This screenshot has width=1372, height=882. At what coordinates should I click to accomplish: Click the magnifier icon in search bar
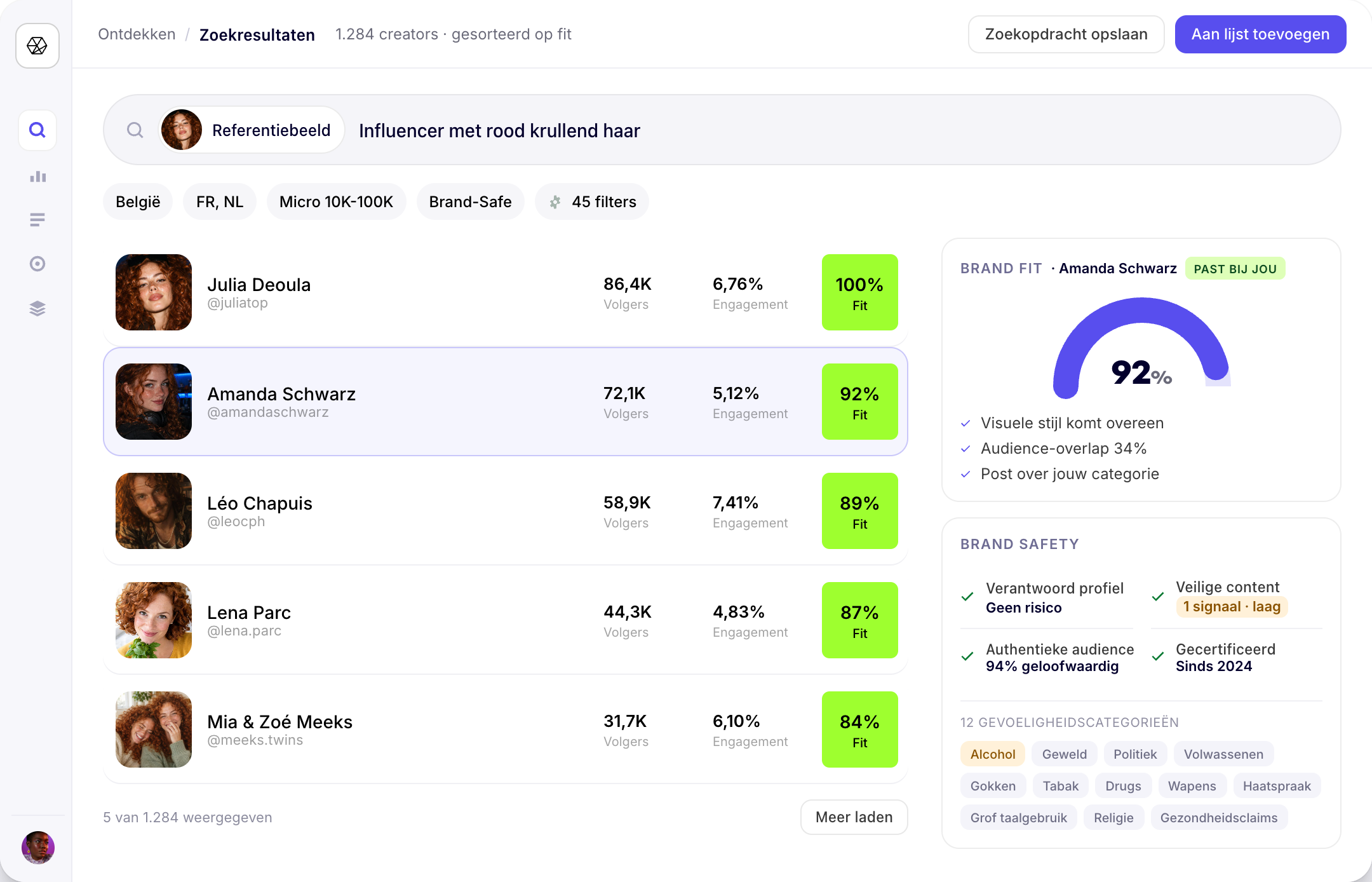click(135, 130)
